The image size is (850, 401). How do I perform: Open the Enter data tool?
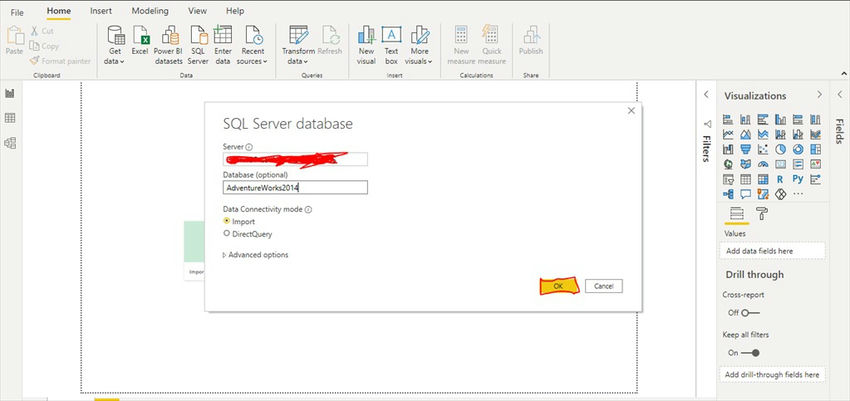pyautogui.click(x=223, y=46)
